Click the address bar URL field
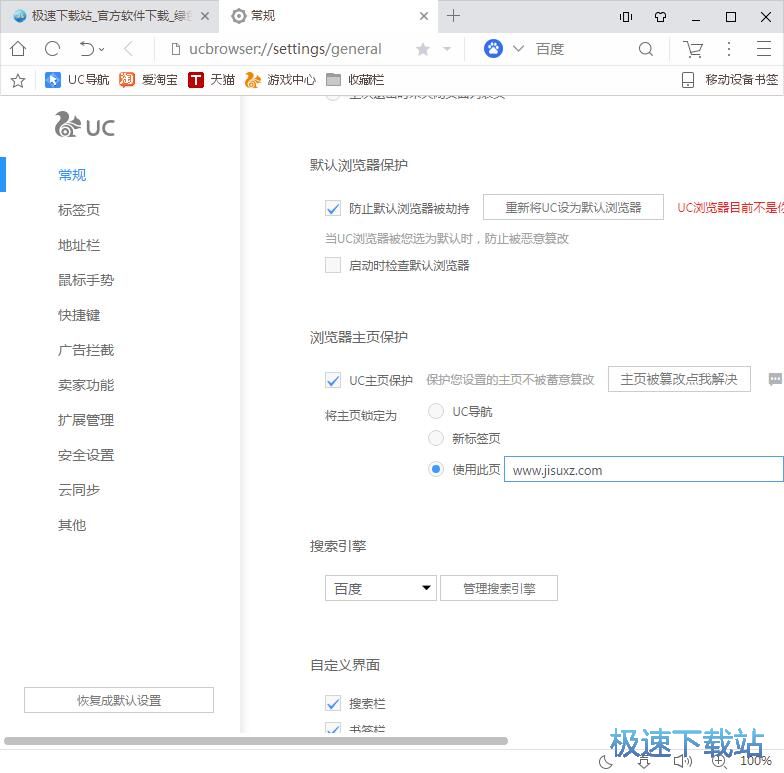The width and height of the screenshot is (784, 773). point(285,49)
